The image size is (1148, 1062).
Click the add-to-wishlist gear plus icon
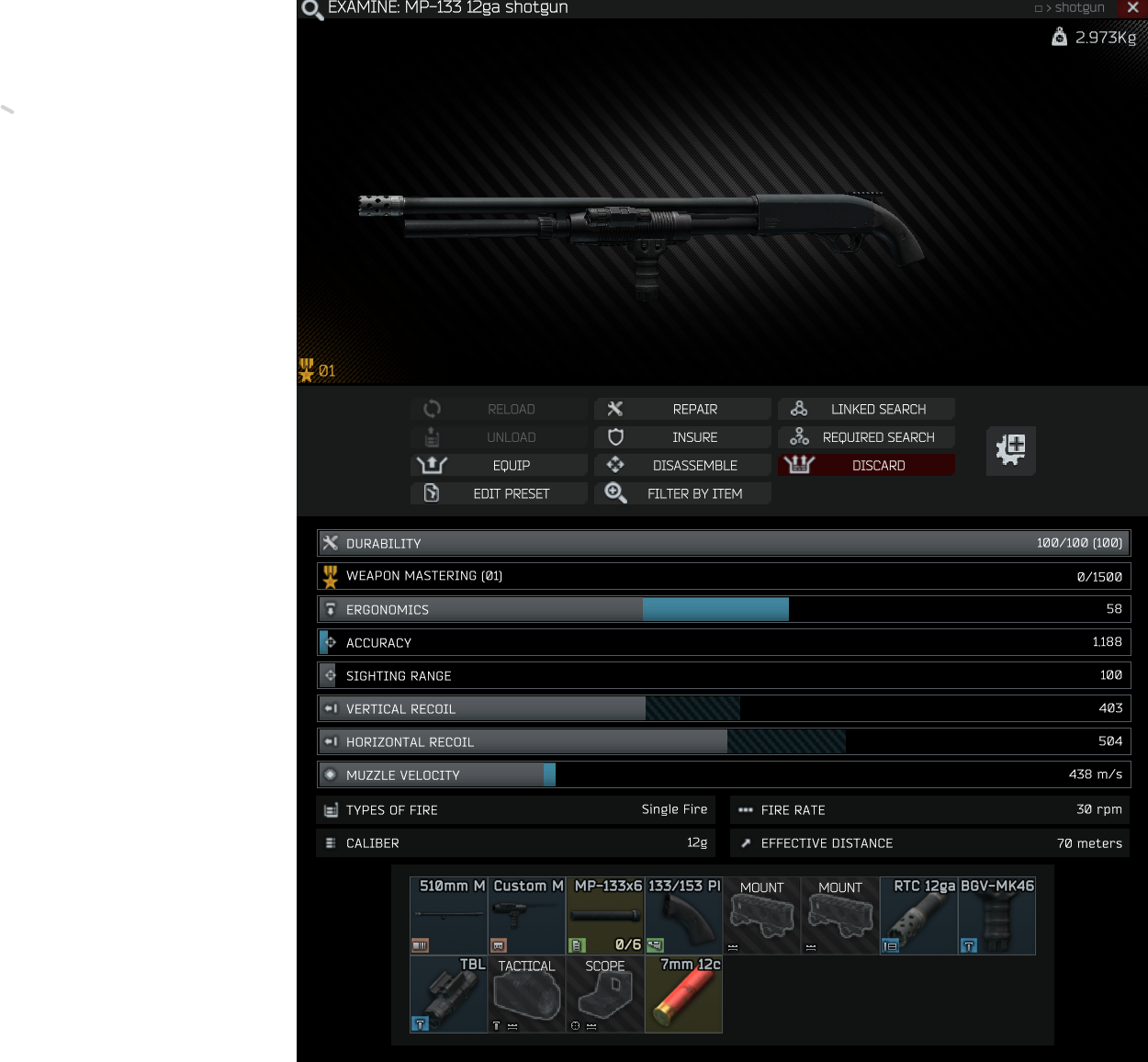pos(1011,450)
